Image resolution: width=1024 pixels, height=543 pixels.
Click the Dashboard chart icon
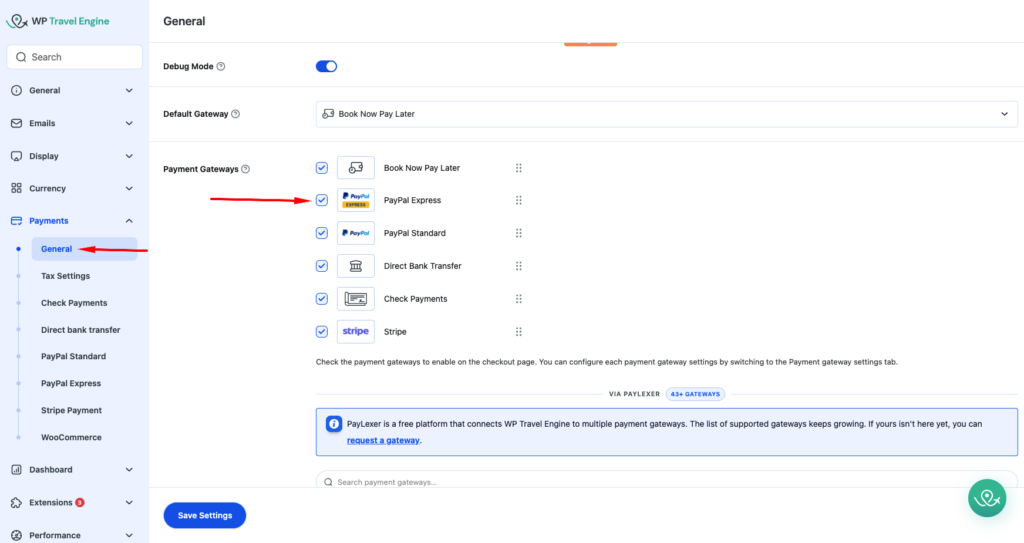click(x=16, y=470)
